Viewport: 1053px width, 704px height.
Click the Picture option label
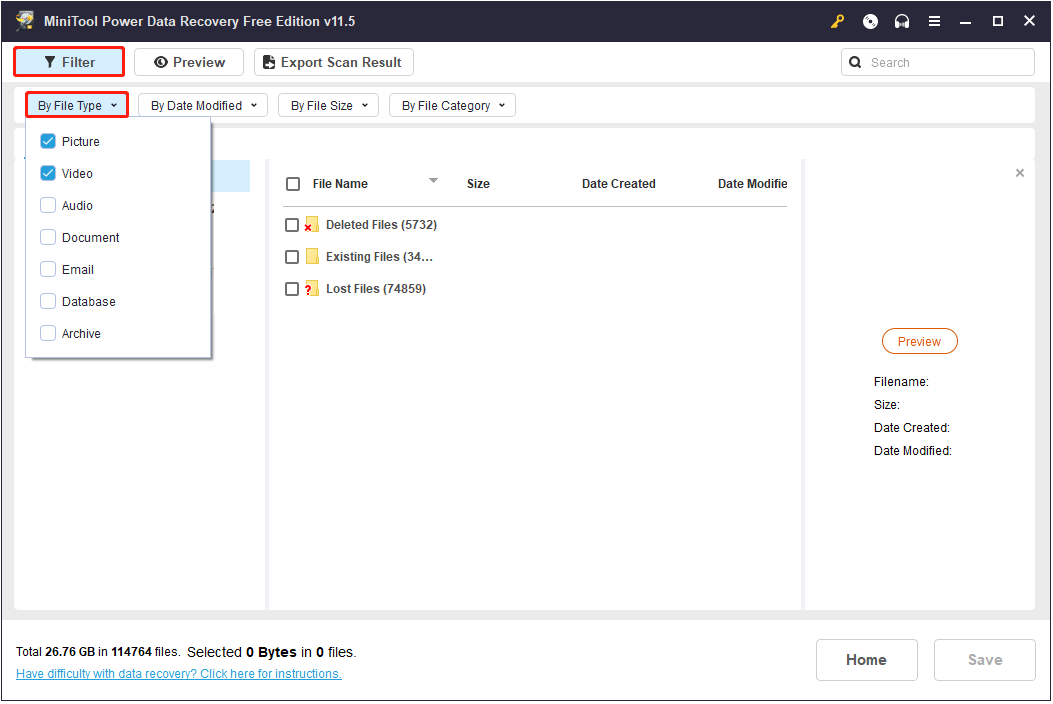[81, 142]
